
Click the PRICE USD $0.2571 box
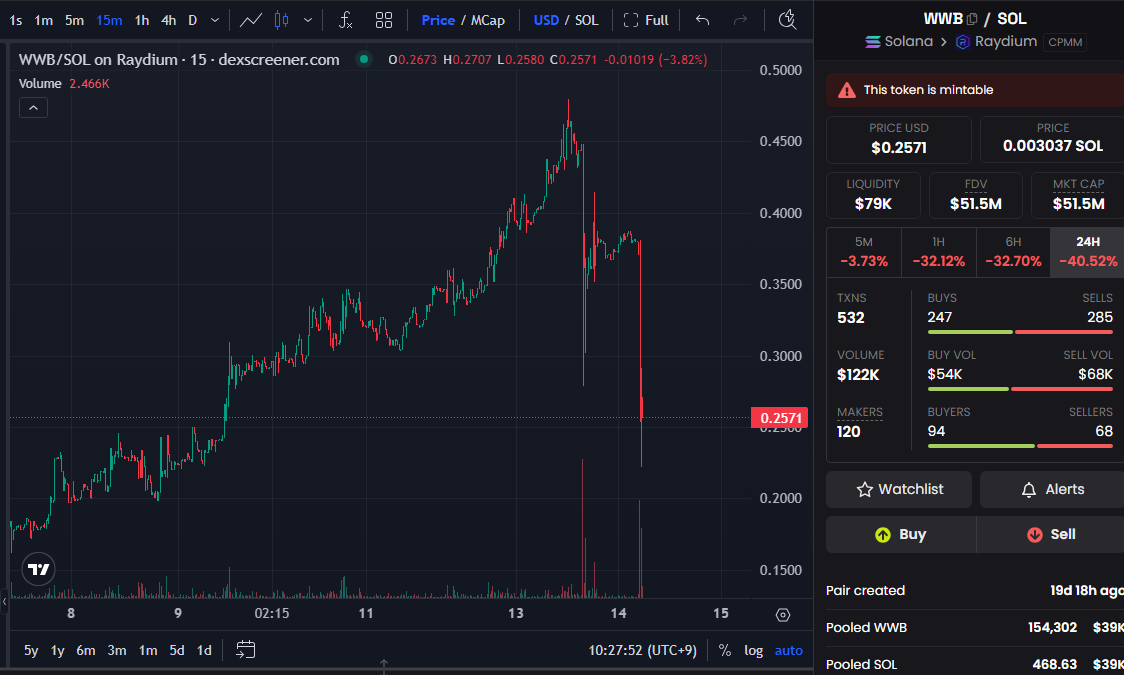point(899,140)
